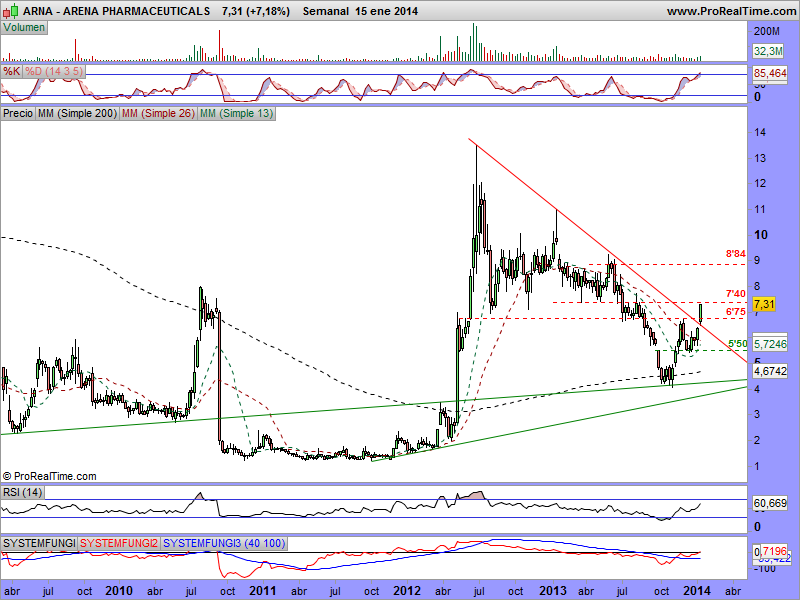Click the 200M volume axis label
Viewport: 800px width, 600px height.
[767, 32]
